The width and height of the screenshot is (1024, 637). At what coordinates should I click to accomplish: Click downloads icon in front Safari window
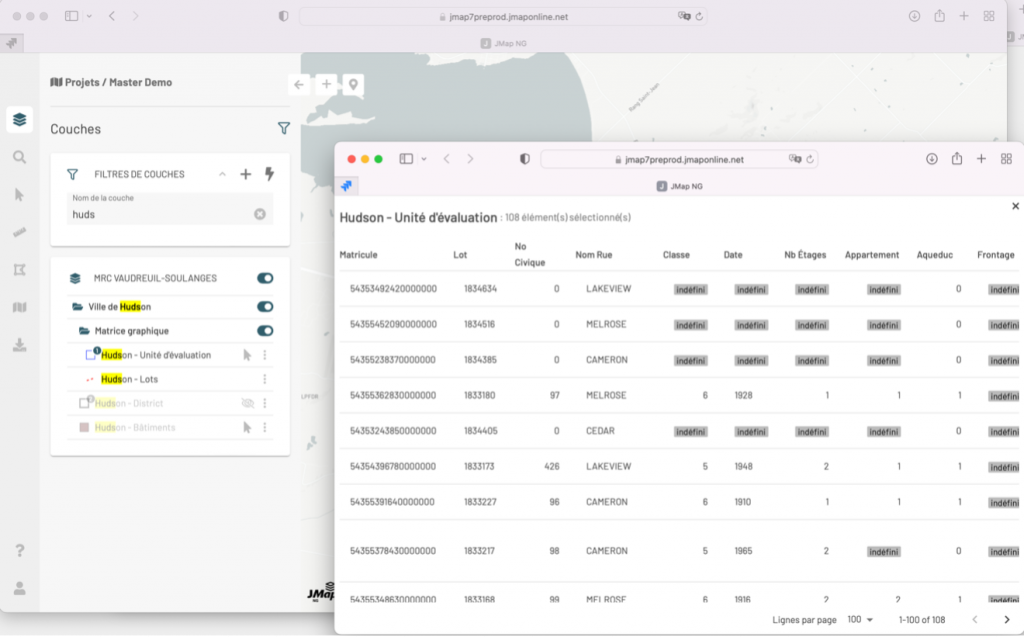point(932,159)
